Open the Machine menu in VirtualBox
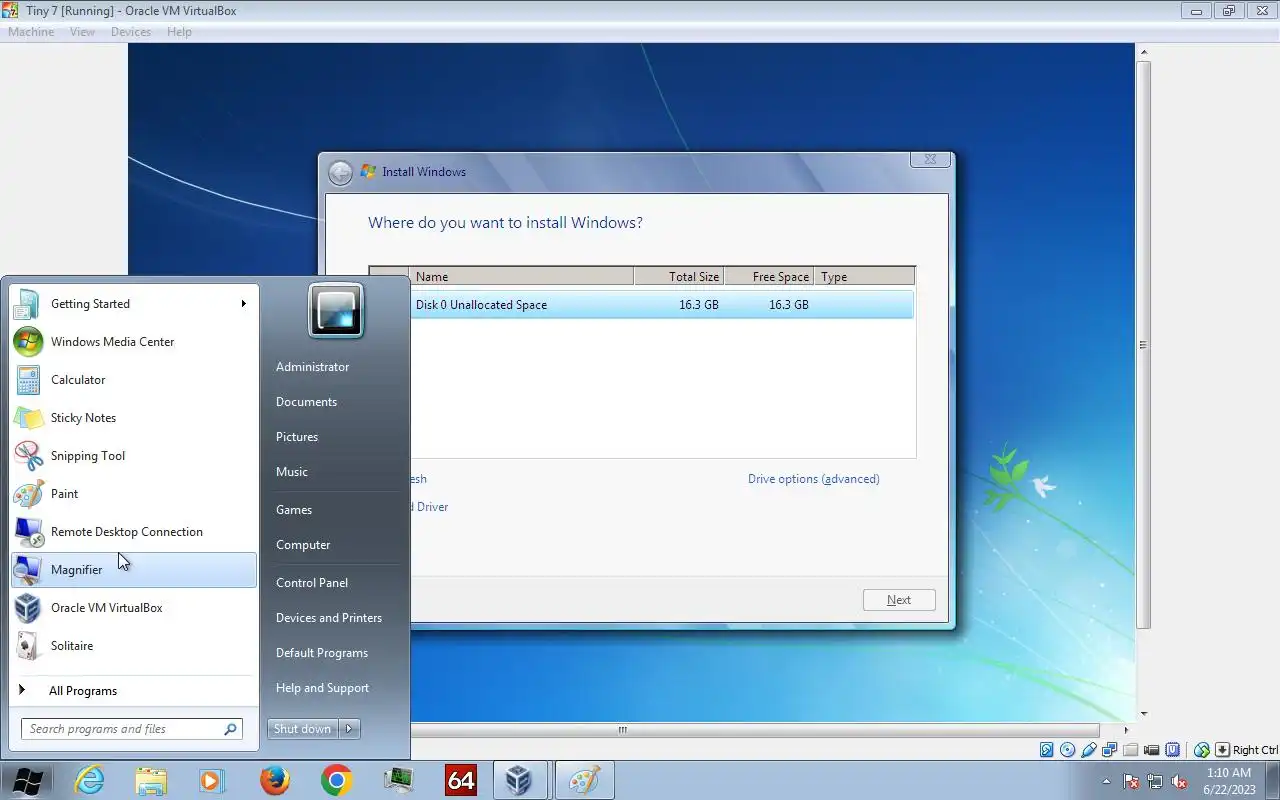 (31, 32)
